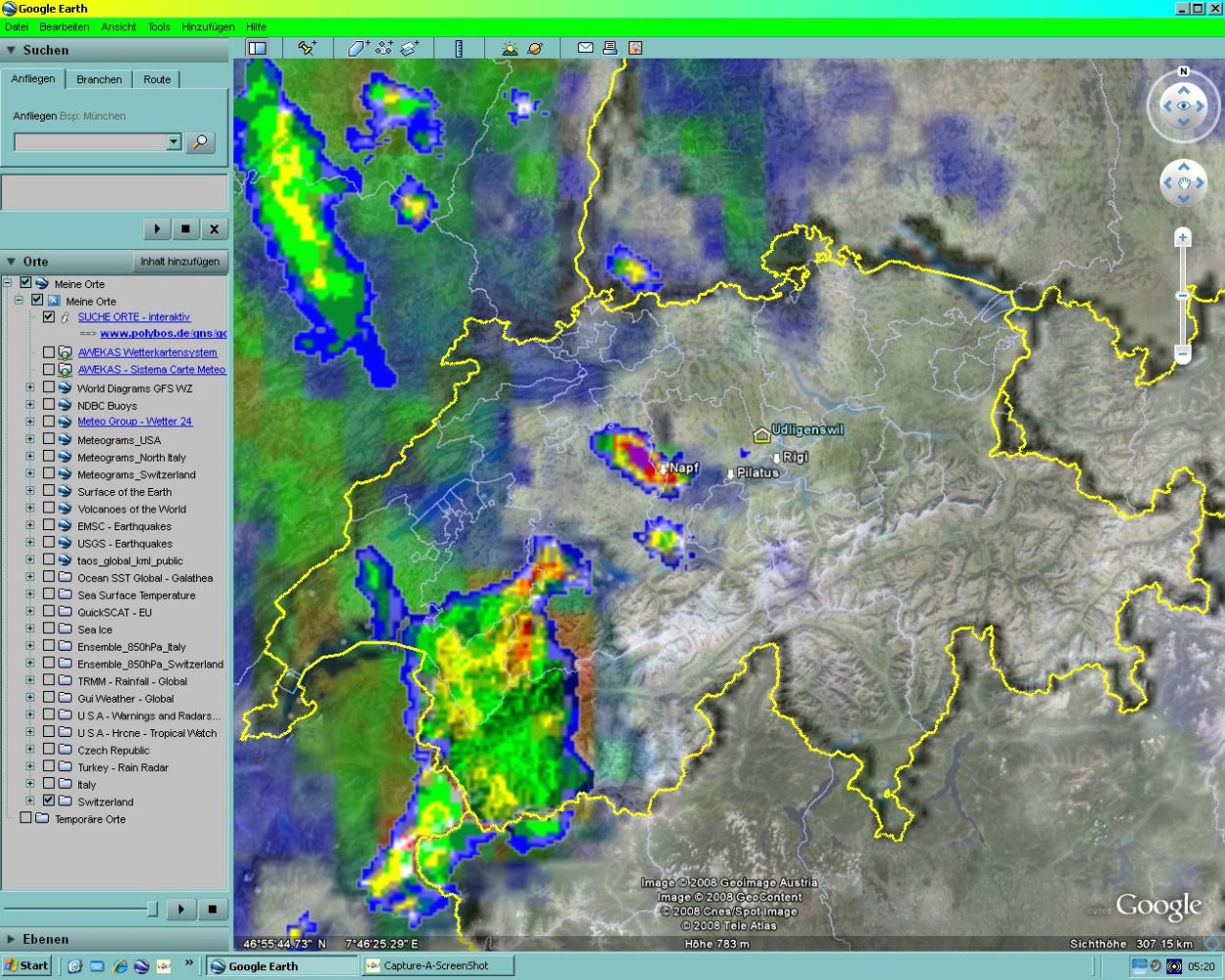
Task: Enable World Diagrams GFS WZ checkbox
Action: point(49,388)
